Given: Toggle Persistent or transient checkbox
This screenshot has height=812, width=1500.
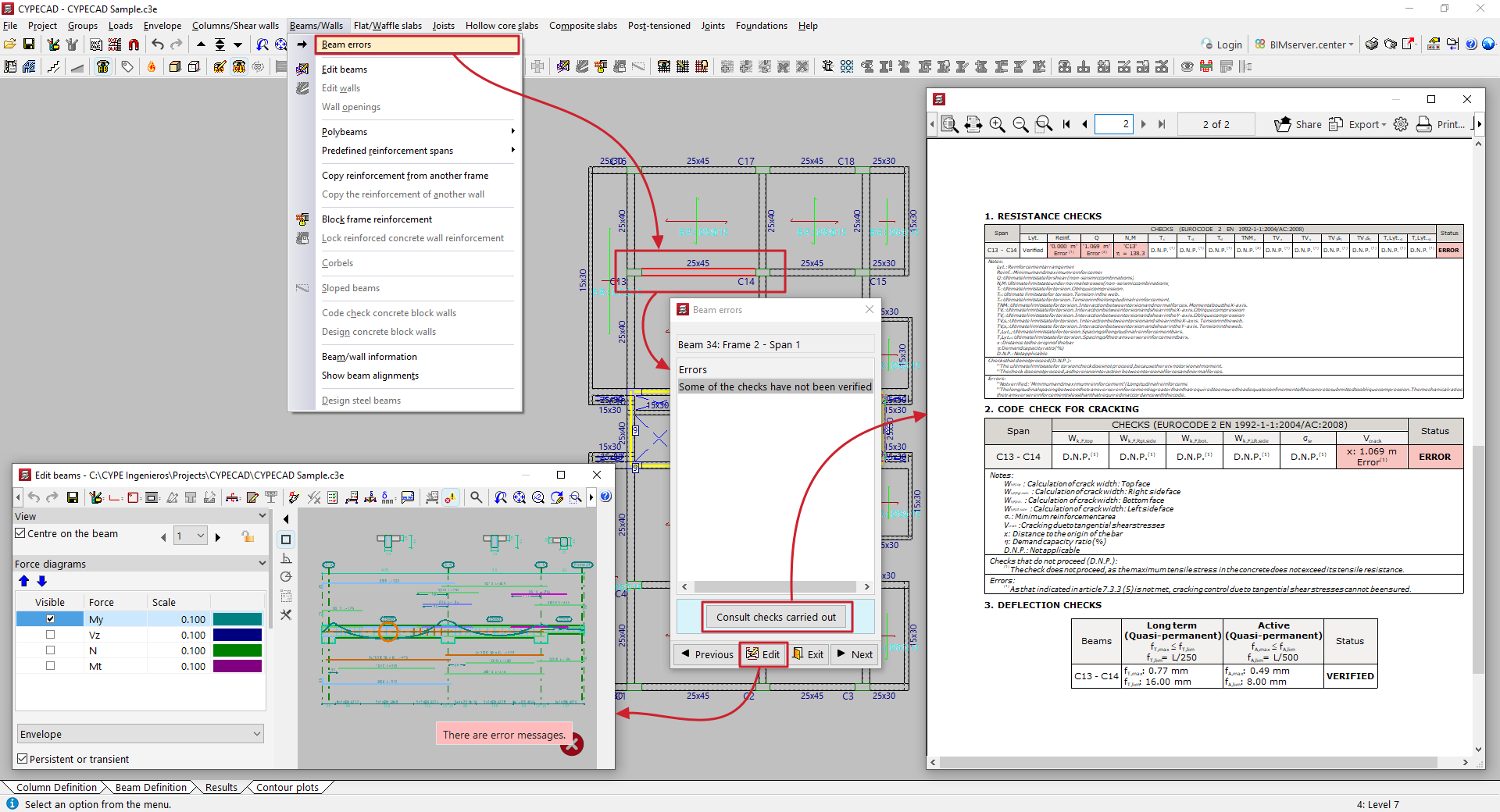Looking at the screenshot, I should tap(22, 759).
